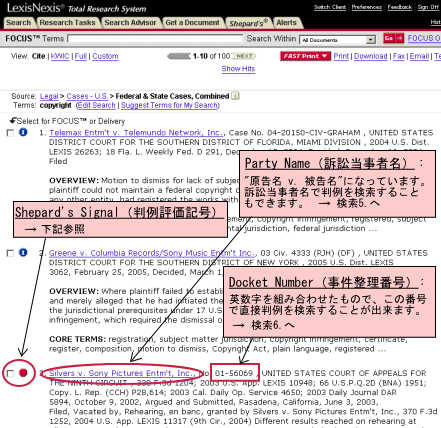This screenshot has height=428, width=441.
Task: Switch to Full view
Action: 81,56
